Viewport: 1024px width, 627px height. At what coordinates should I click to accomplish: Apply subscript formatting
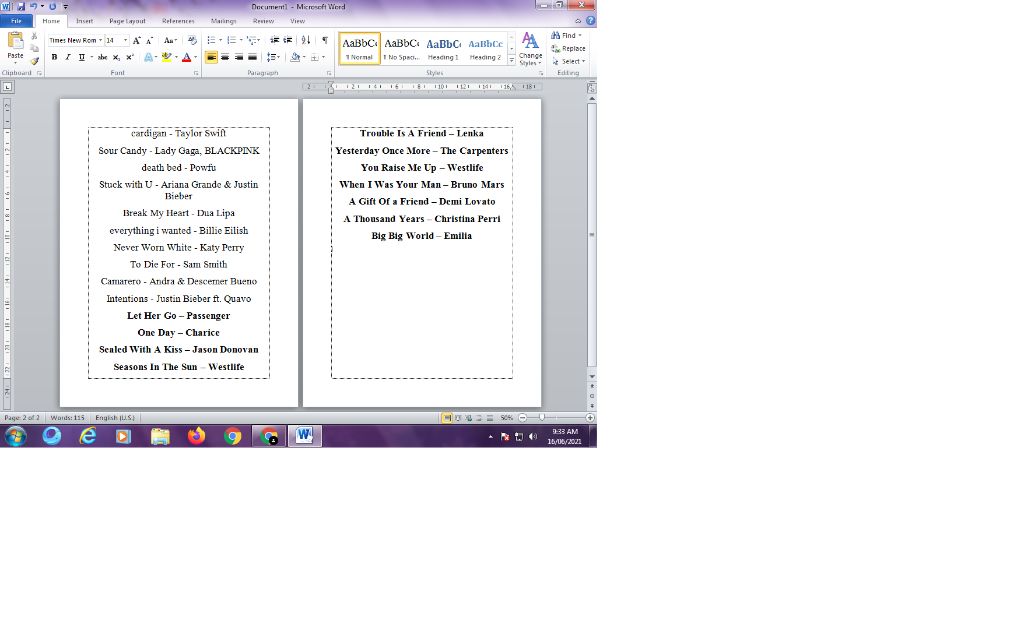(116, 57)
